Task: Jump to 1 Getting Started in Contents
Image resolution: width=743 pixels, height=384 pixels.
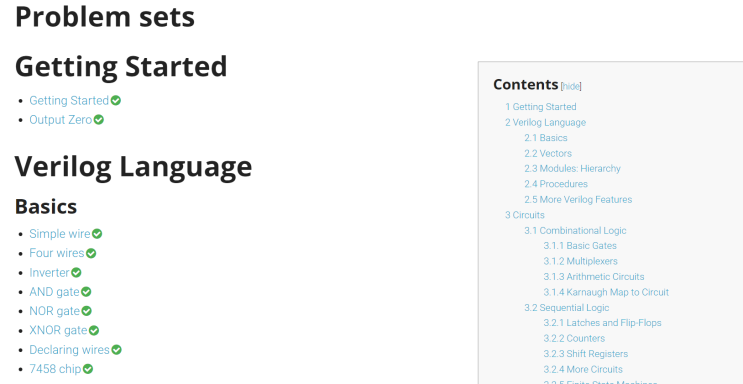Action: (541, 107)
